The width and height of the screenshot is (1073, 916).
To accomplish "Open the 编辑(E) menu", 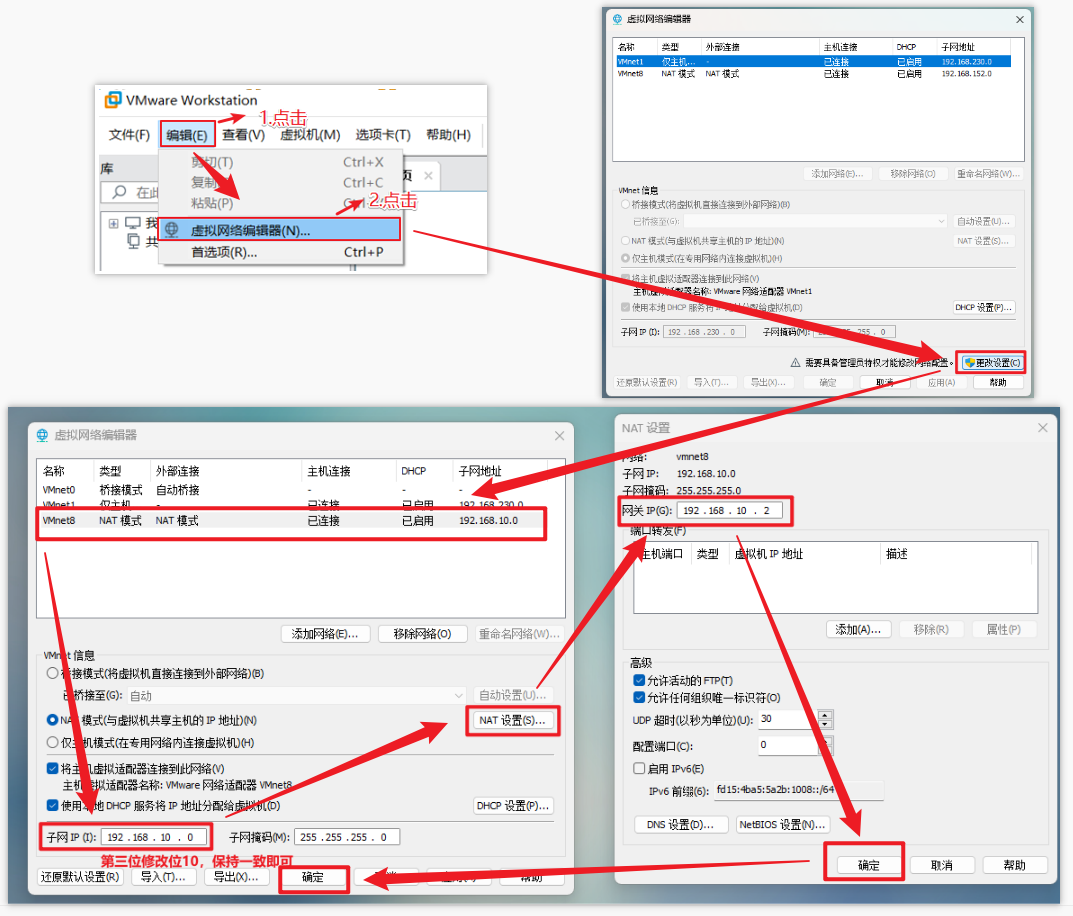I will pyautogui.click(x=187, y=135).
